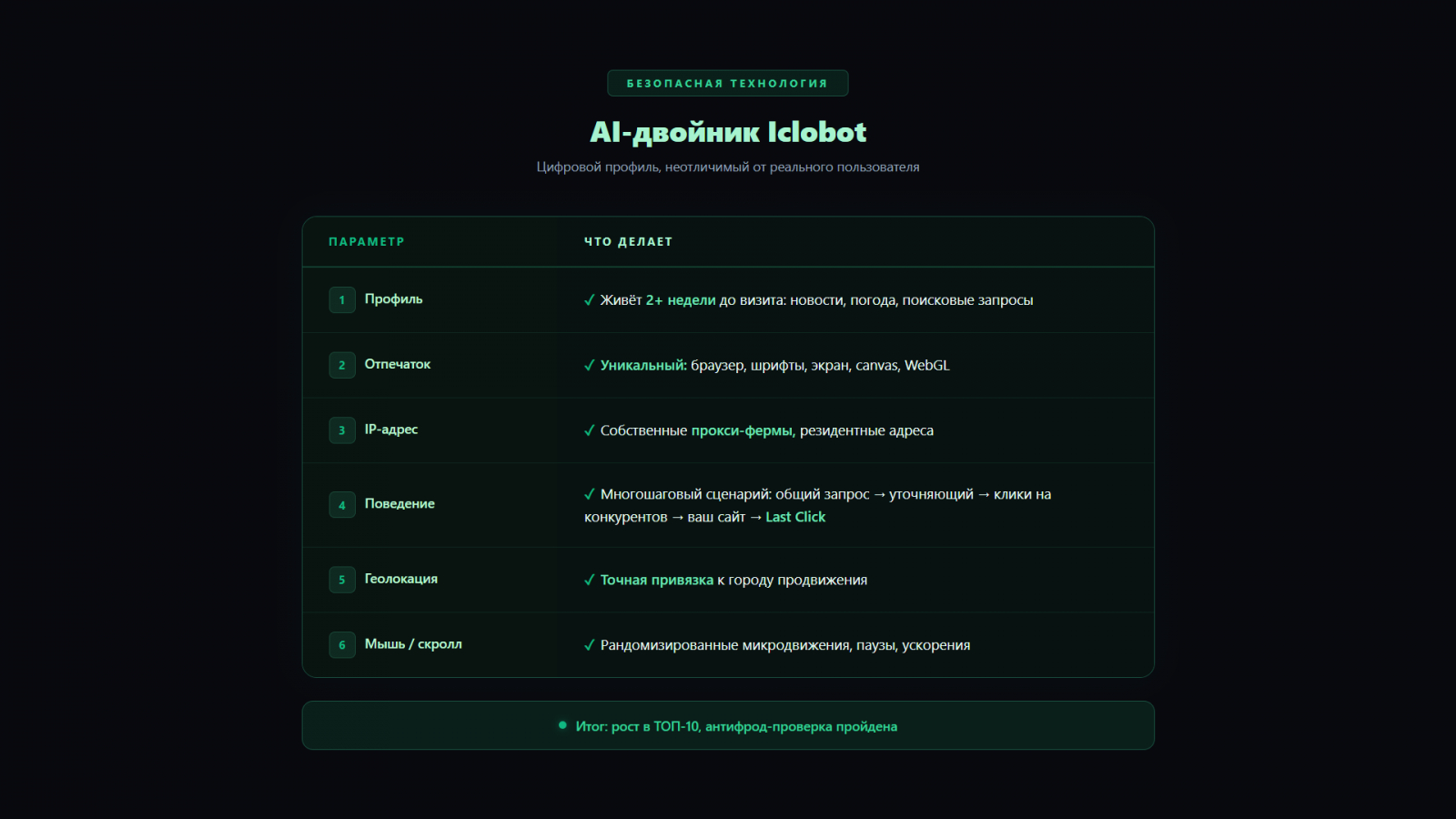Click the text "к городу продвижения"
The width and height of the screenshot is (1456, 819).
click(x=793, y=581)
